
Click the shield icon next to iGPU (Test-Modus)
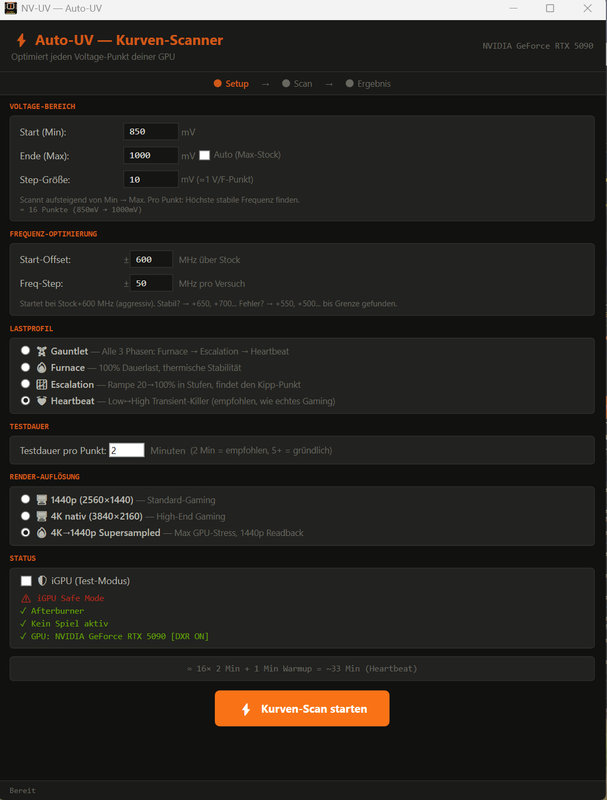pos(42,581)
